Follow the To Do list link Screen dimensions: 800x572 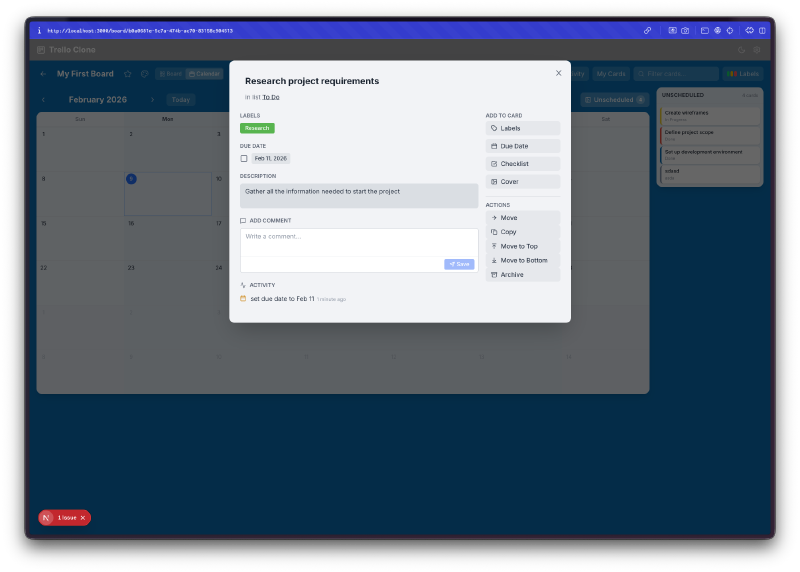[271, 97]
